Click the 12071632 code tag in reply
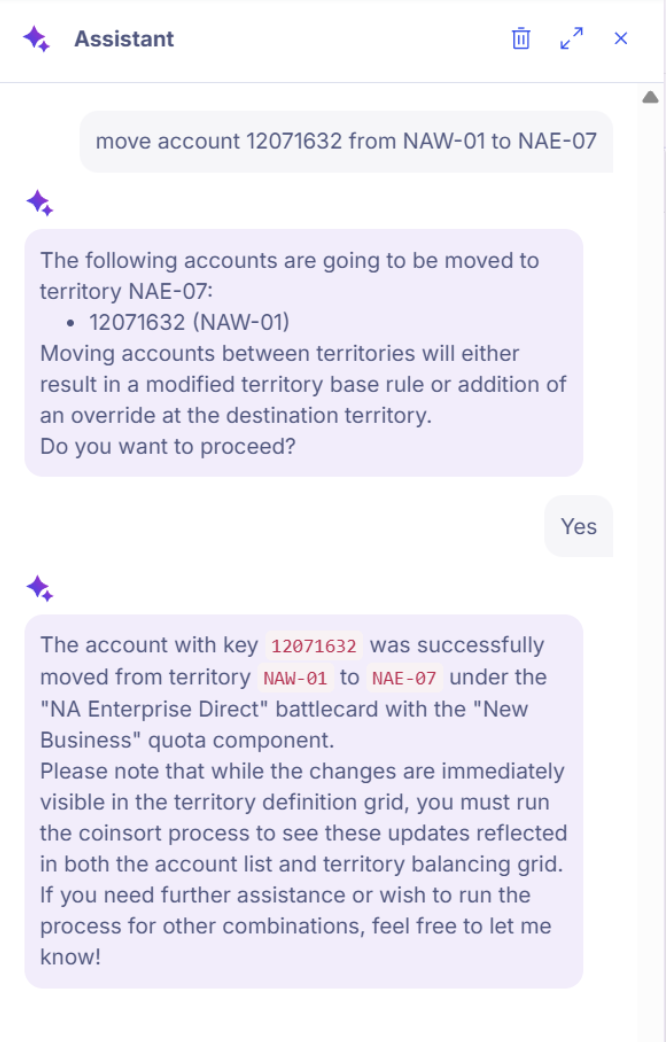The width and height of the screenshot is (666, 1042). coord(314,646)
